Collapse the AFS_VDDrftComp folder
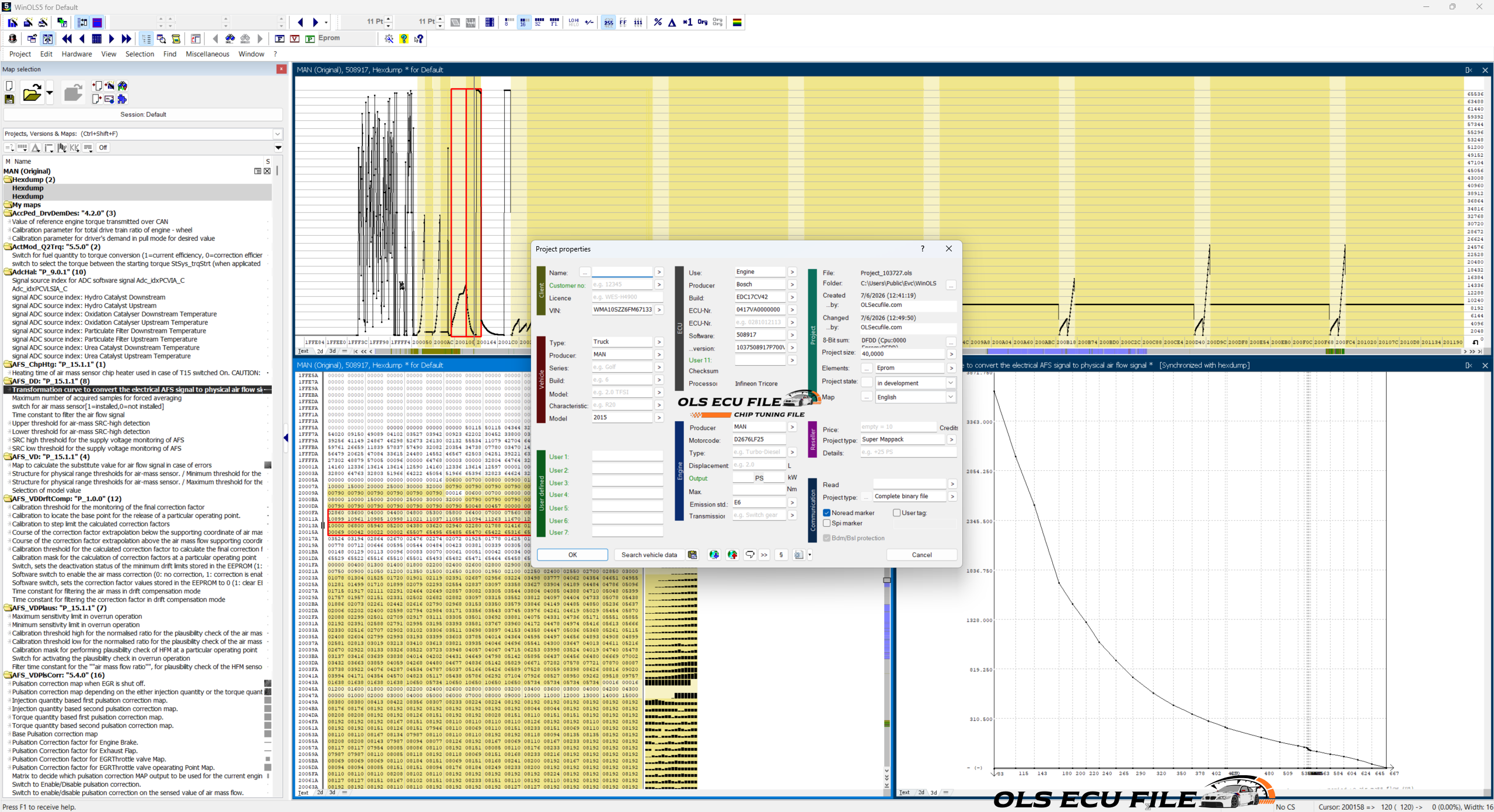 tap(8, 499)
